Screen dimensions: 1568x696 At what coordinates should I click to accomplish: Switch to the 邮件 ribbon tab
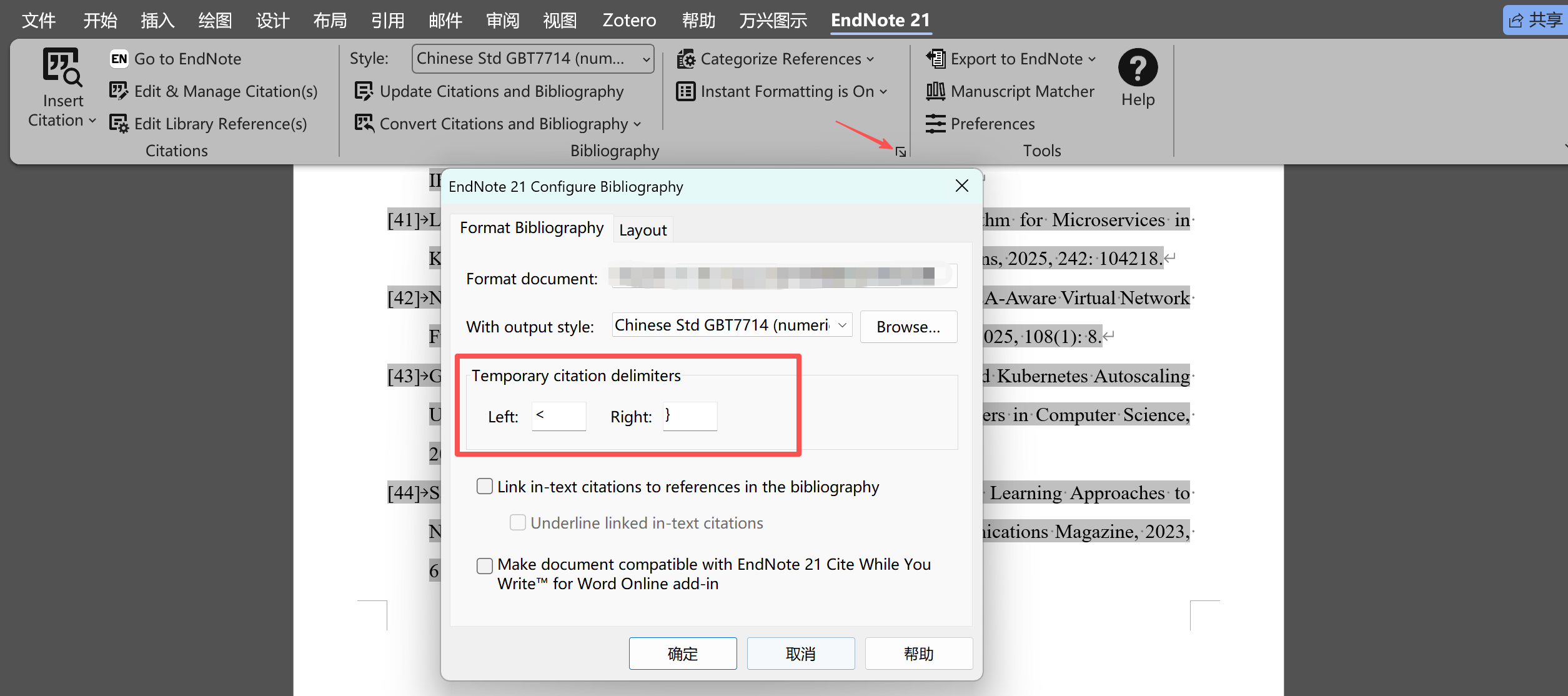pos(445,21)
